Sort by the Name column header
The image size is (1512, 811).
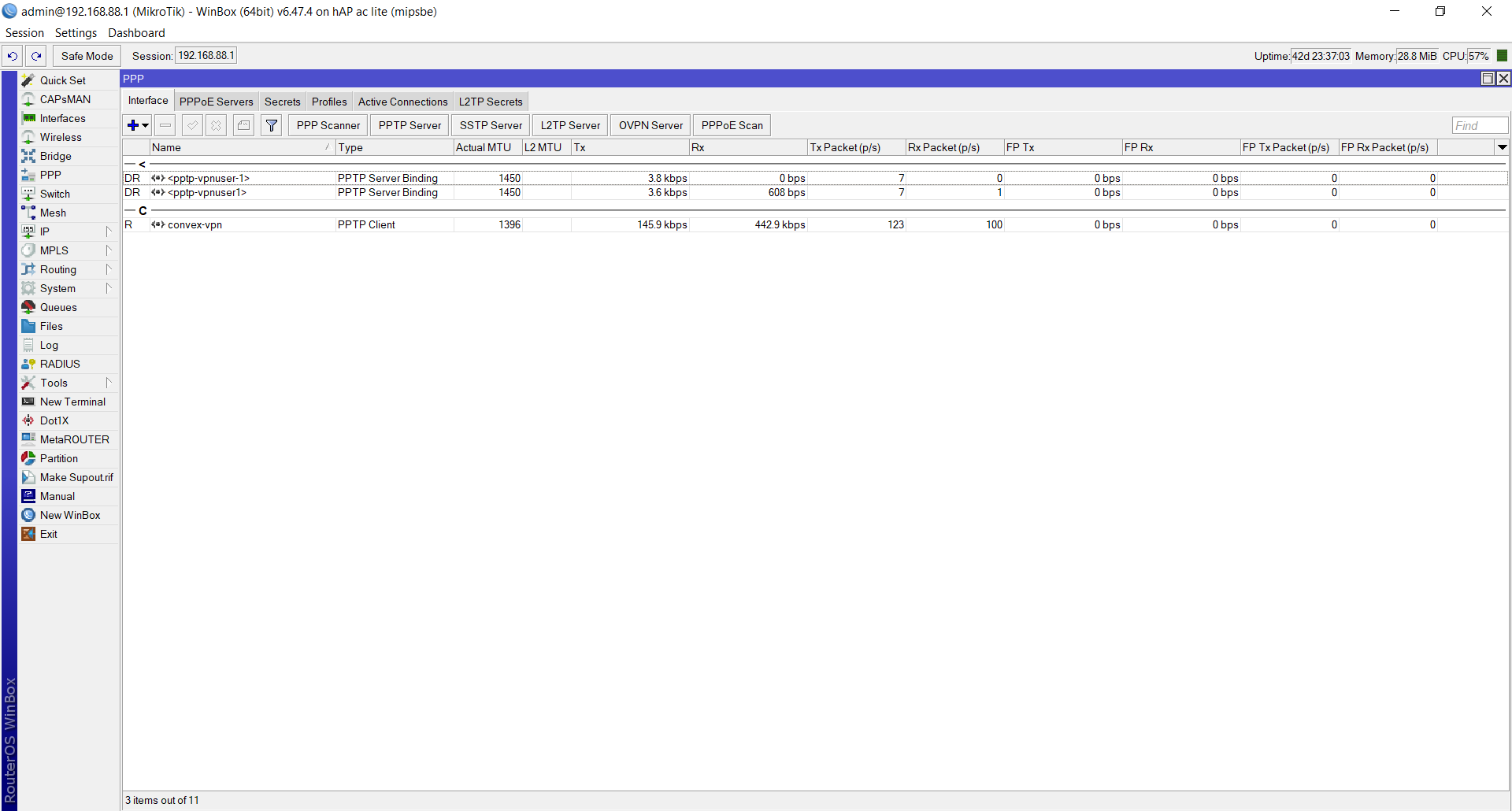(243, 147)
